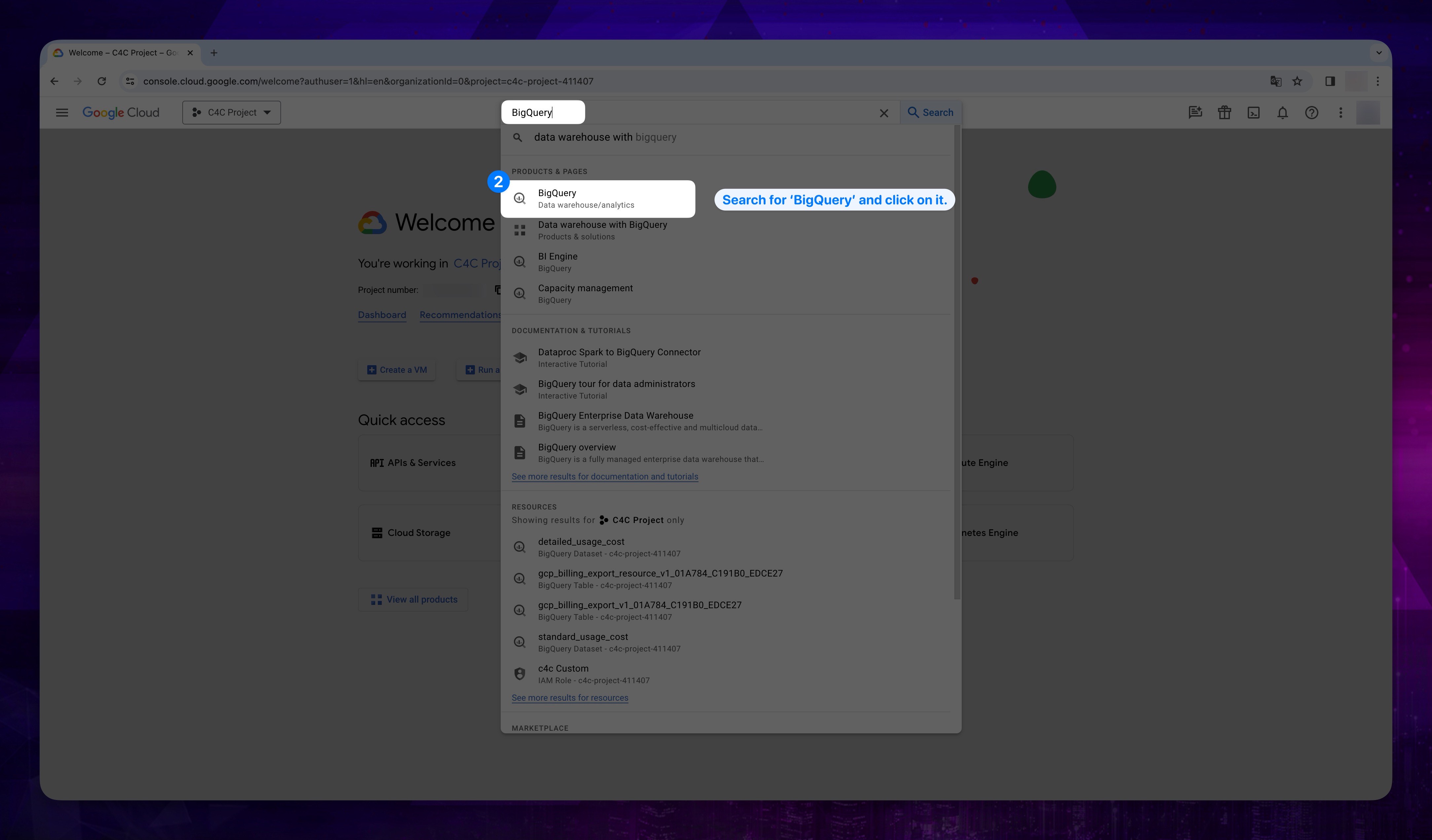Click See more results for resources
1432x840 pixels.
570,698
